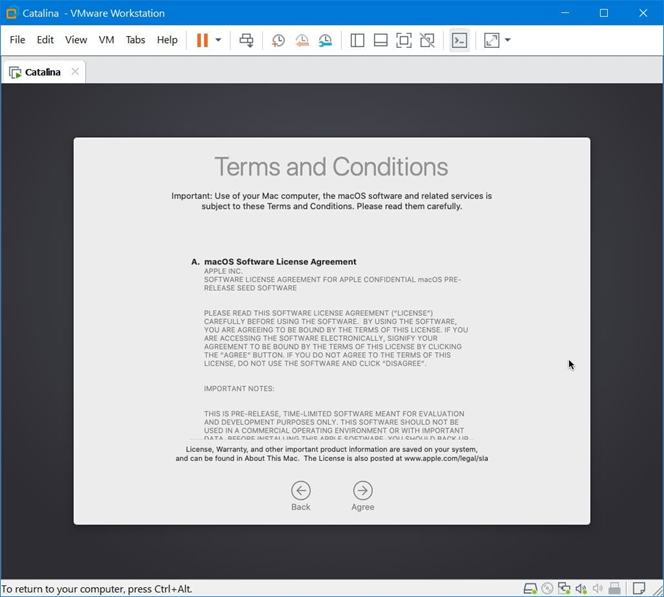
Task: Click the IMPORTANT NOTES: text line
Action: tap(239, 389)
